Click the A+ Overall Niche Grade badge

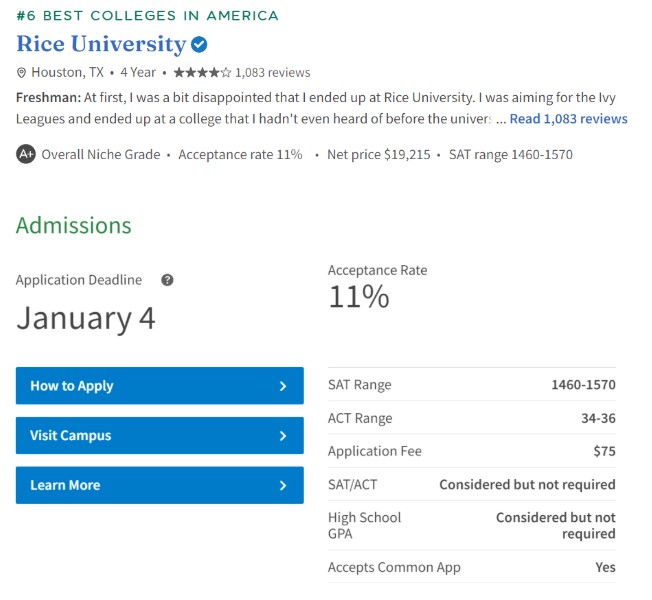click(26, 154)
